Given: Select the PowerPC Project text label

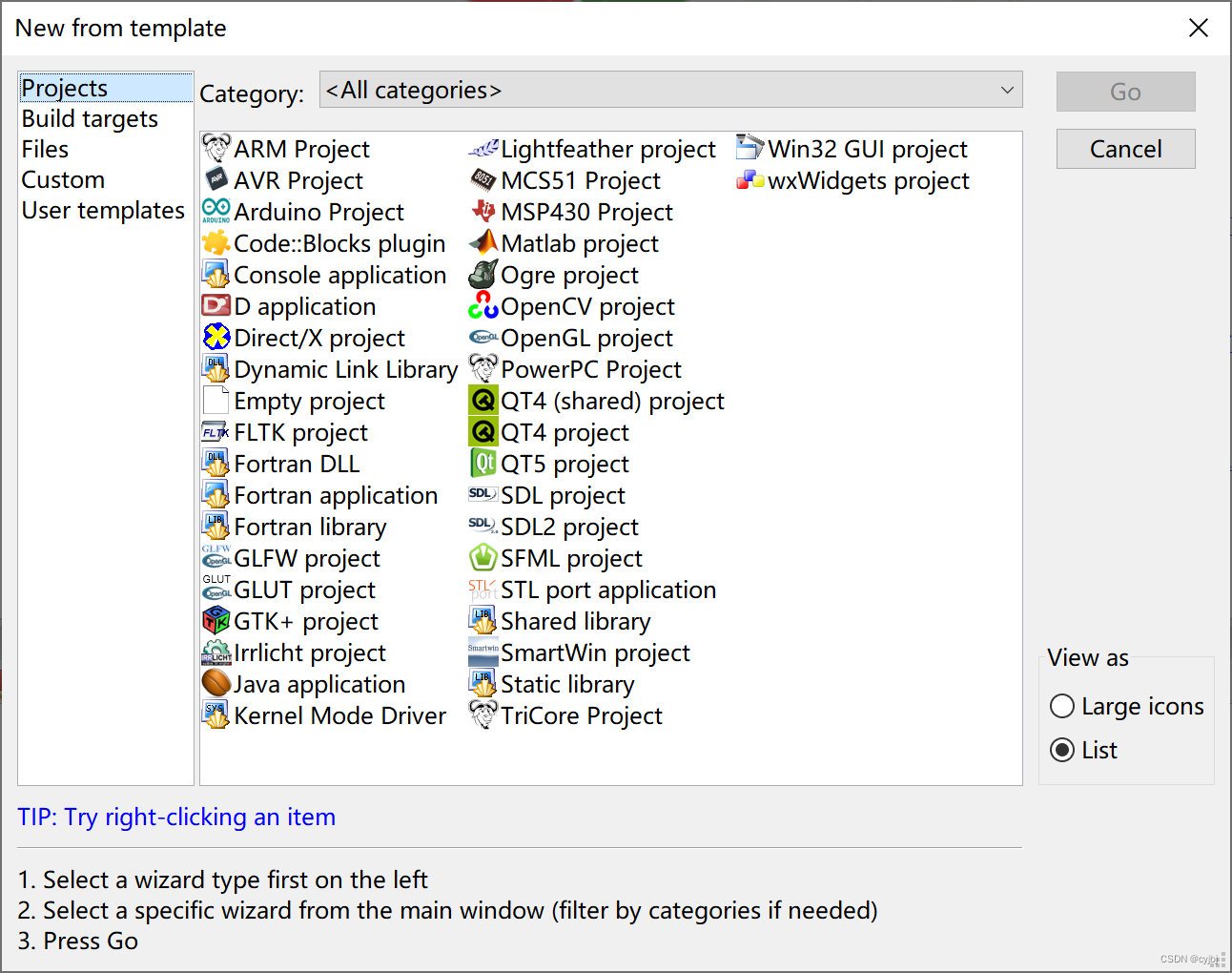Looking at the screenshot, I should (x=591, y=369).
